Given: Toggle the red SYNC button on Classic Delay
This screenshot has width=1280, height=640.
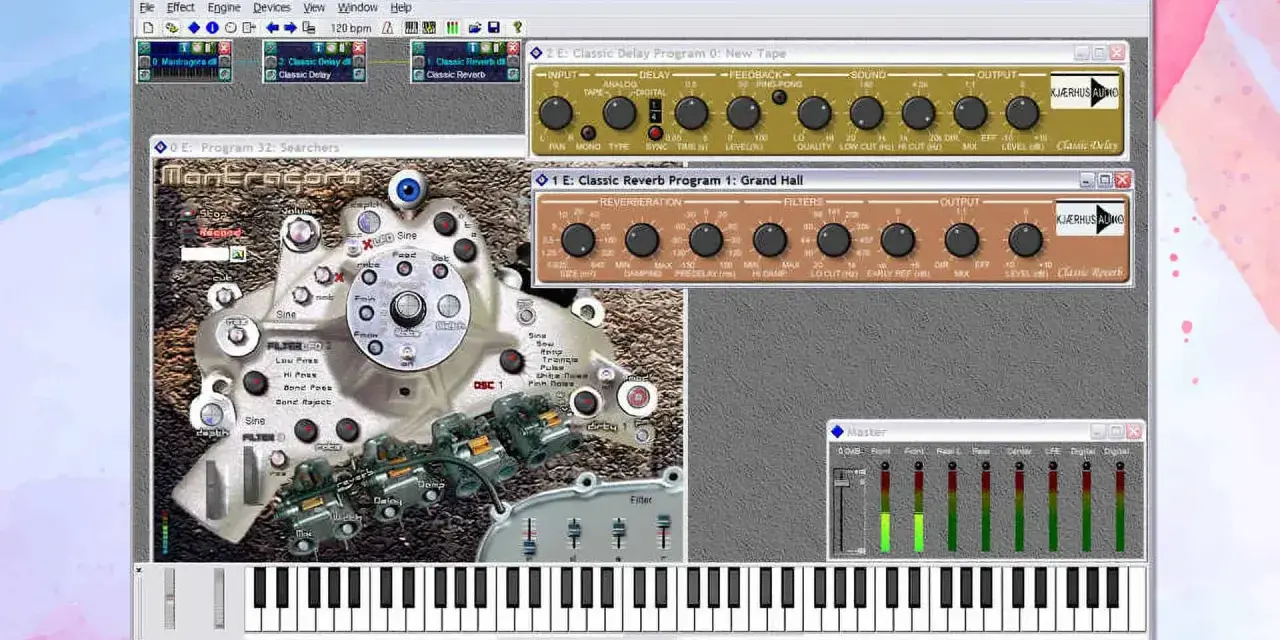Looking at the screenshot, I should (x=655, y=132).
